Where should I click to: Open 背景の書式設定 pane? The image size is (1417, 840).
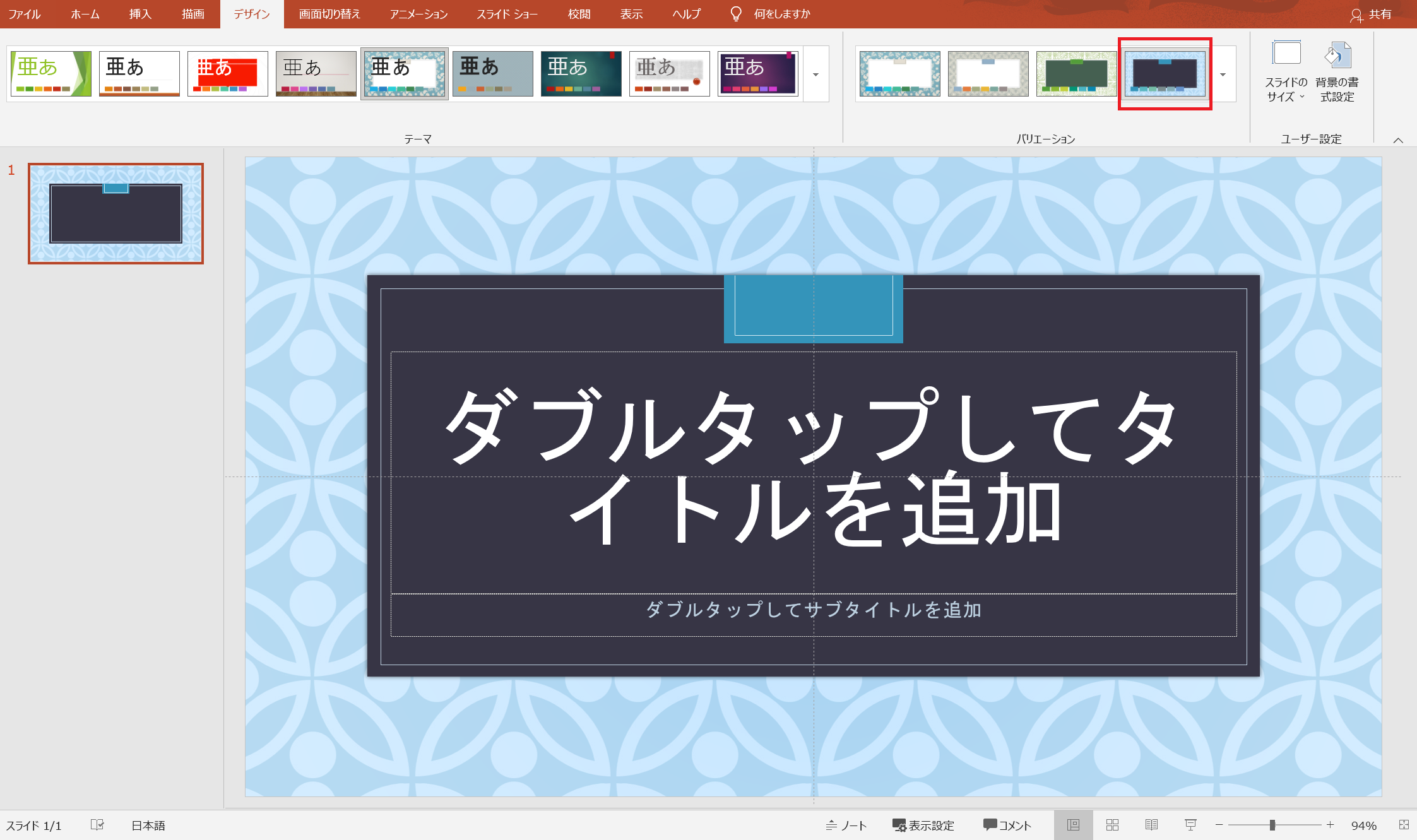(x=1337, y=71)
